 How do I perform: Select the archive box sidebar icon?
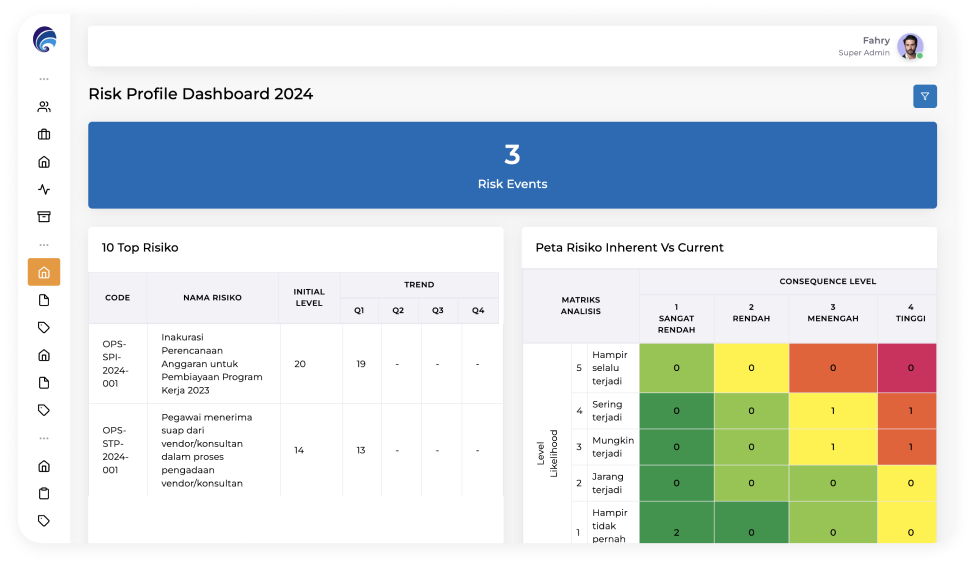point(44,216)
